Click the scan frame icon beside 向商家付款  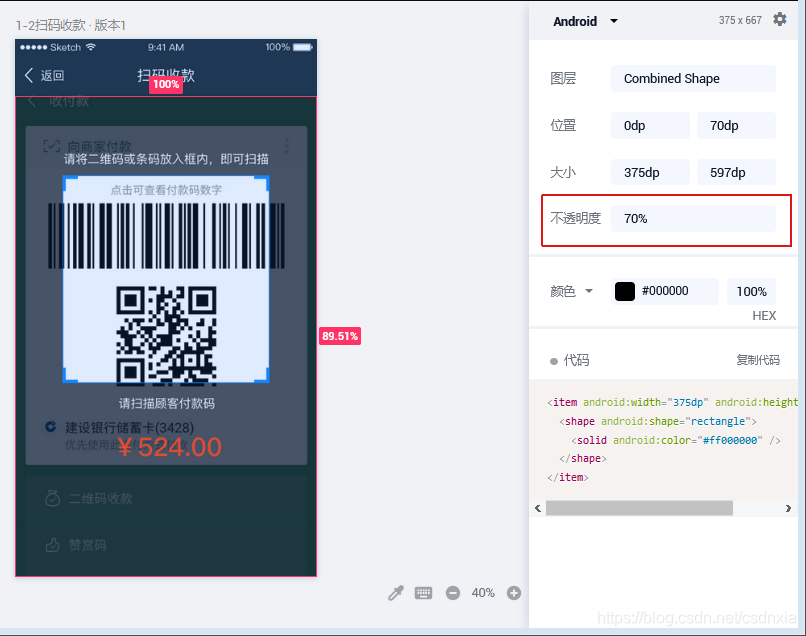pyautogui.click(x=51, y=147)
